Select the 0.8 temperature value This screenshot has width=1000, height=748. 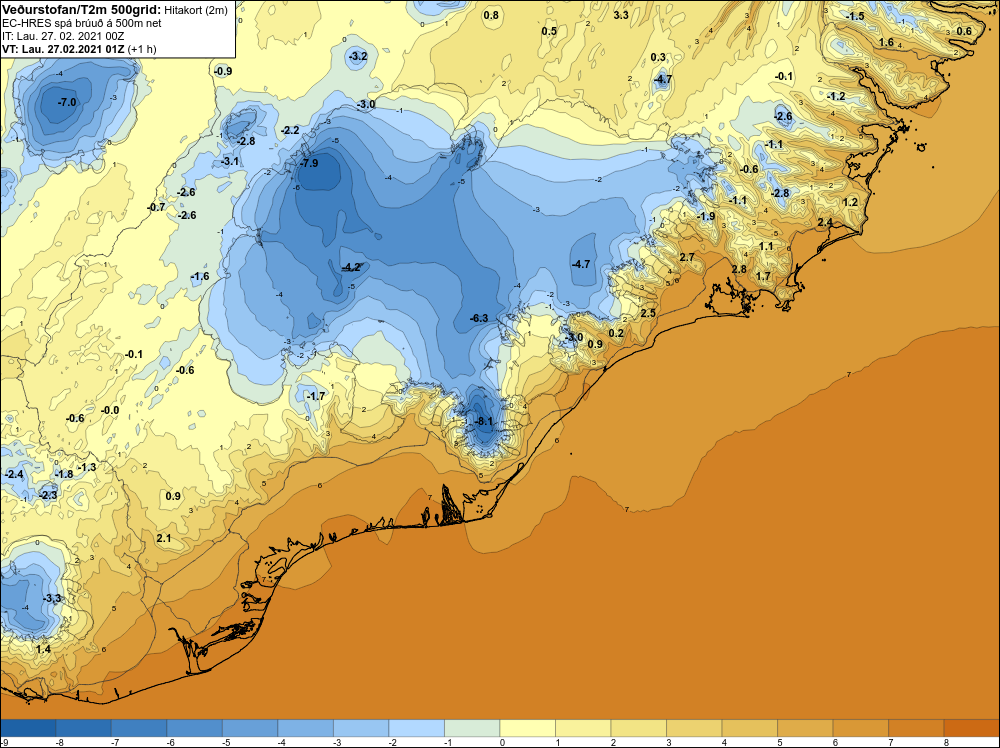click(491, 15)
